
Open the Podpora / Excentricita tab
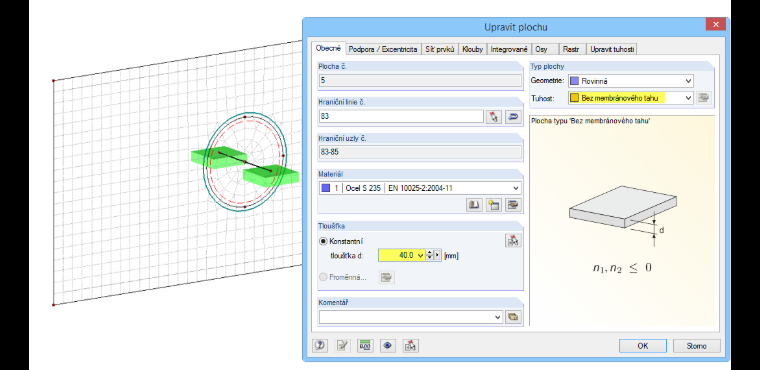tap(383, 49)
